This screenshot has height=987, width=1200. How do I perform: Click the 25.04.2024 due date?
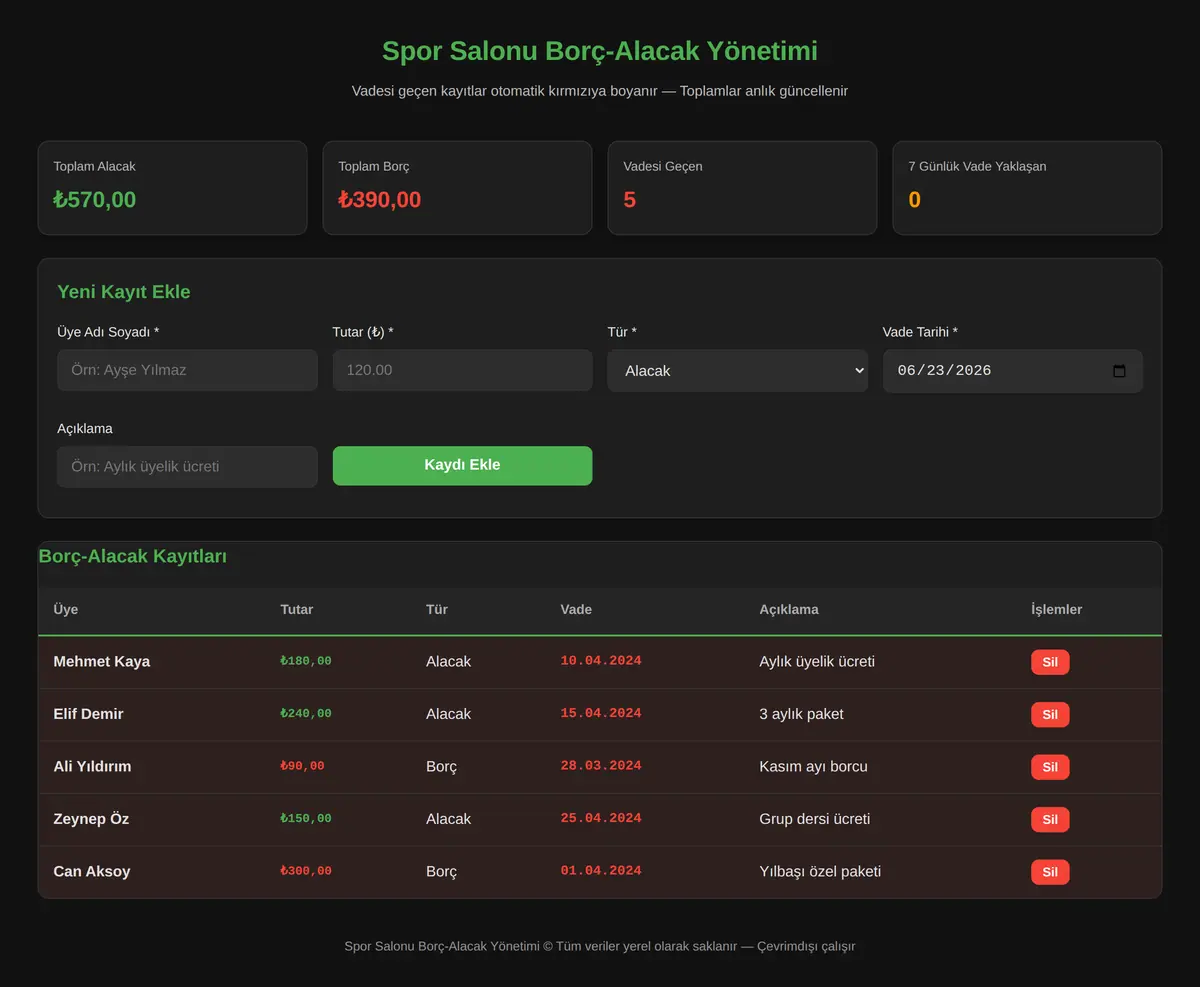pos(601,819)
